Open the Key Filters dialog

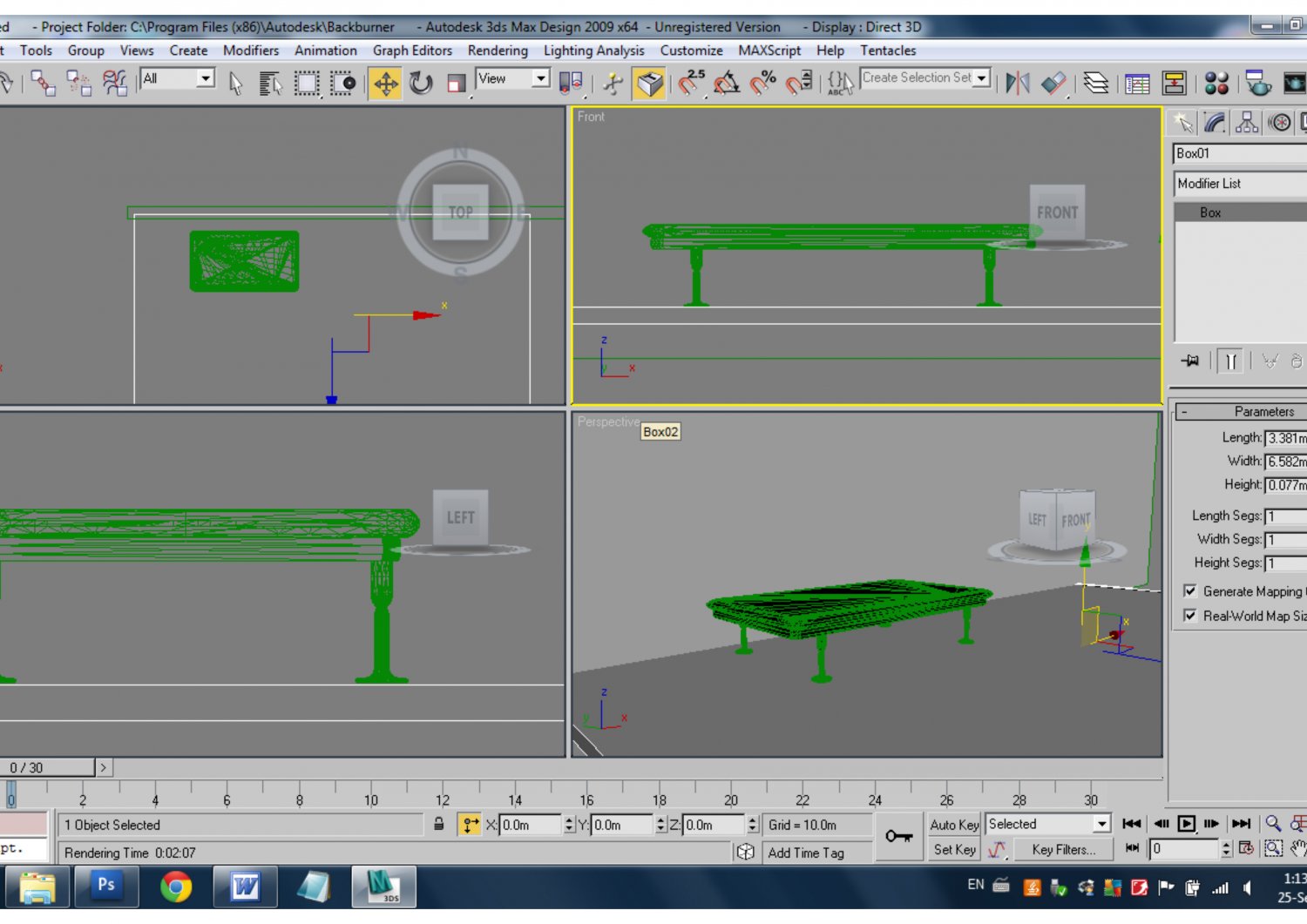pyautogui.click(x=1063, y=850)
